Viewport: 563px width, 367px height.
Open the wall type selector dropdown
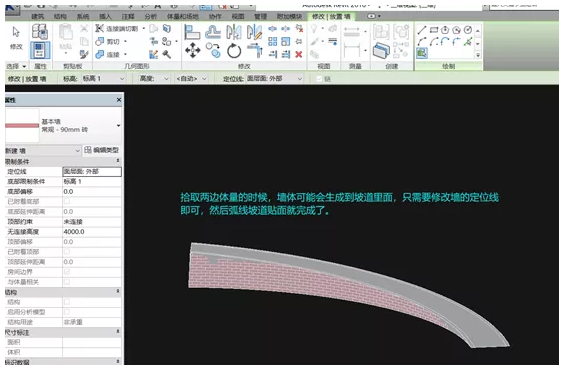pos(118,126)
